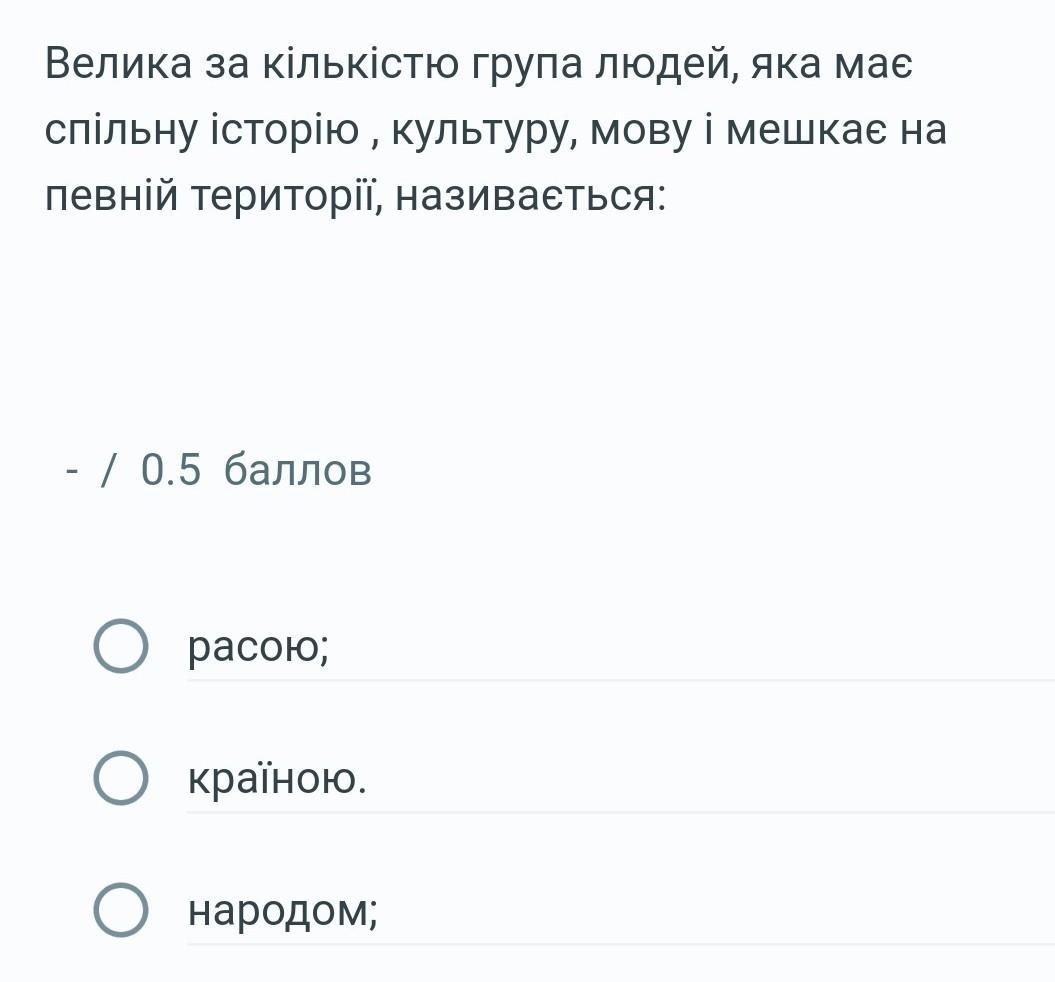Click the країною. answer label text
Viewport: 1055px width, 982px height.
(277, 778)
